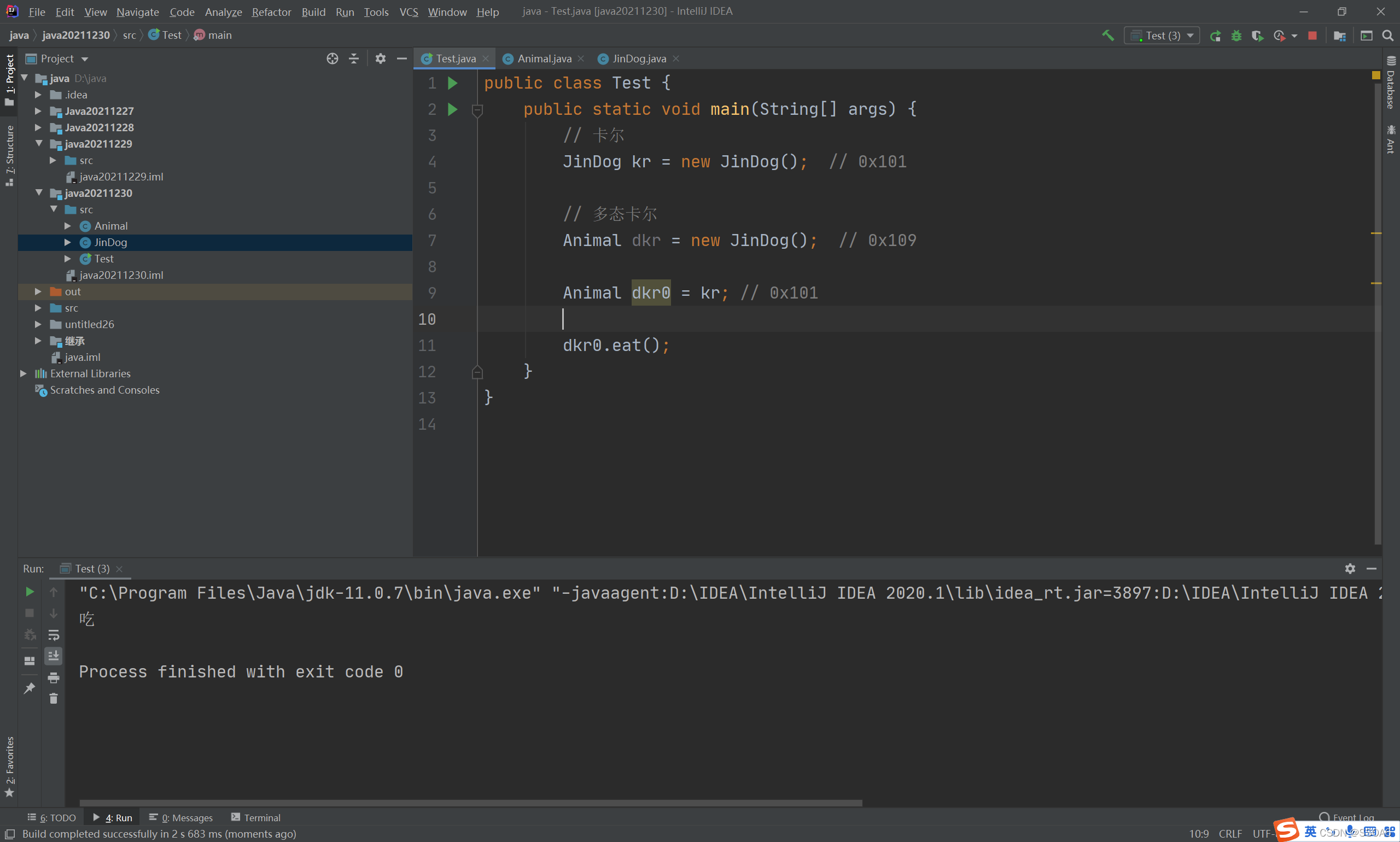The width and height of the screenshot is (1400, 842).
Task: Expand the untitled26 folder
Action: 38,324
